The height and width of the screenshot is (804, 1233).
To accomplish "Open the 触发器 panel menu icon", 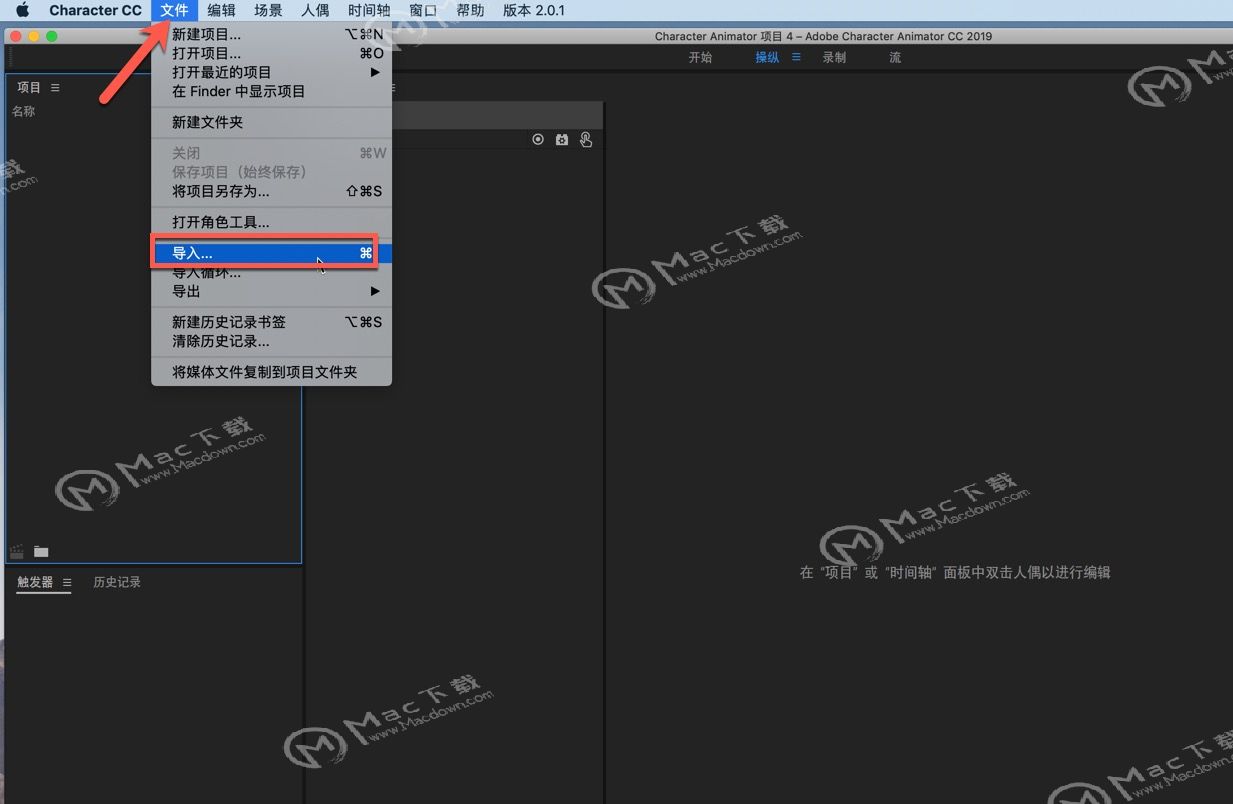I will (x=67, y=582).
